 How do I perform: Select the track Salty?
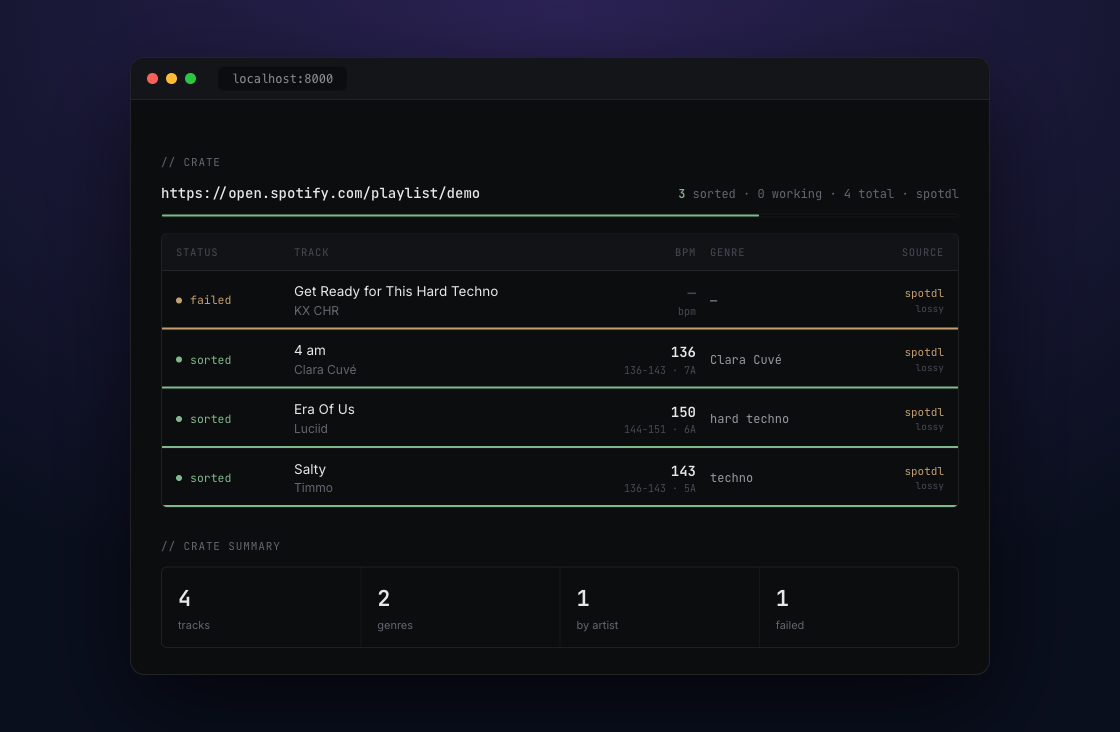coord(309,469)
